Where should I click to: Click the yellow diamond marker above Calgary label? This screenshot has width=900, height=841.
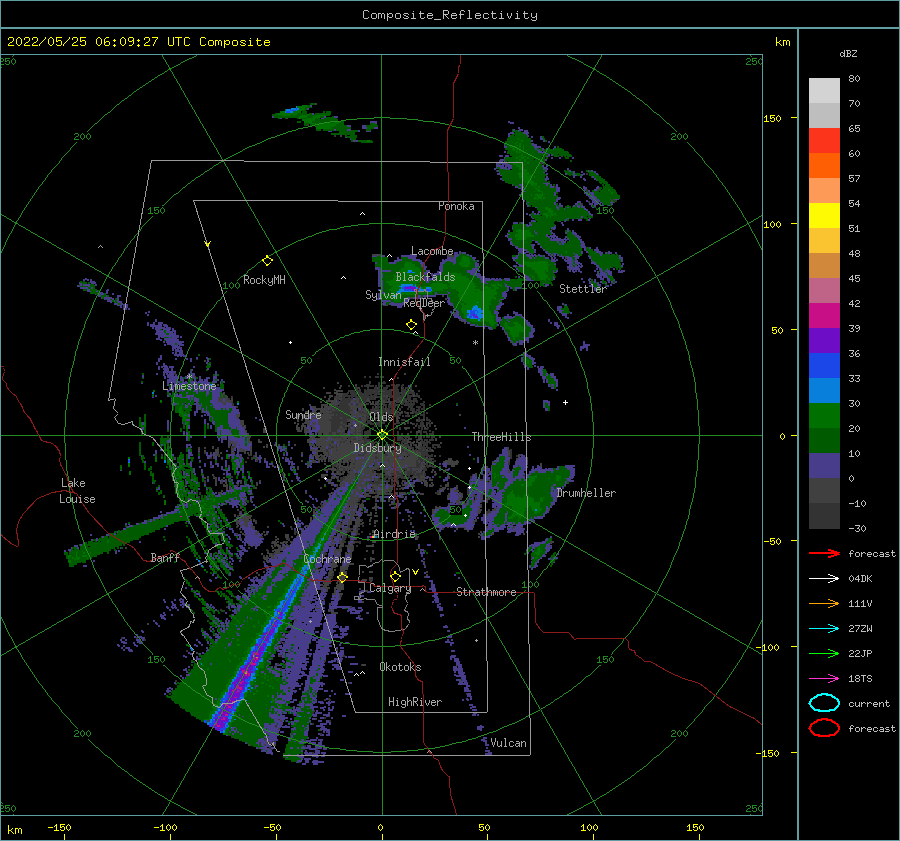click(x=395, y=576)
